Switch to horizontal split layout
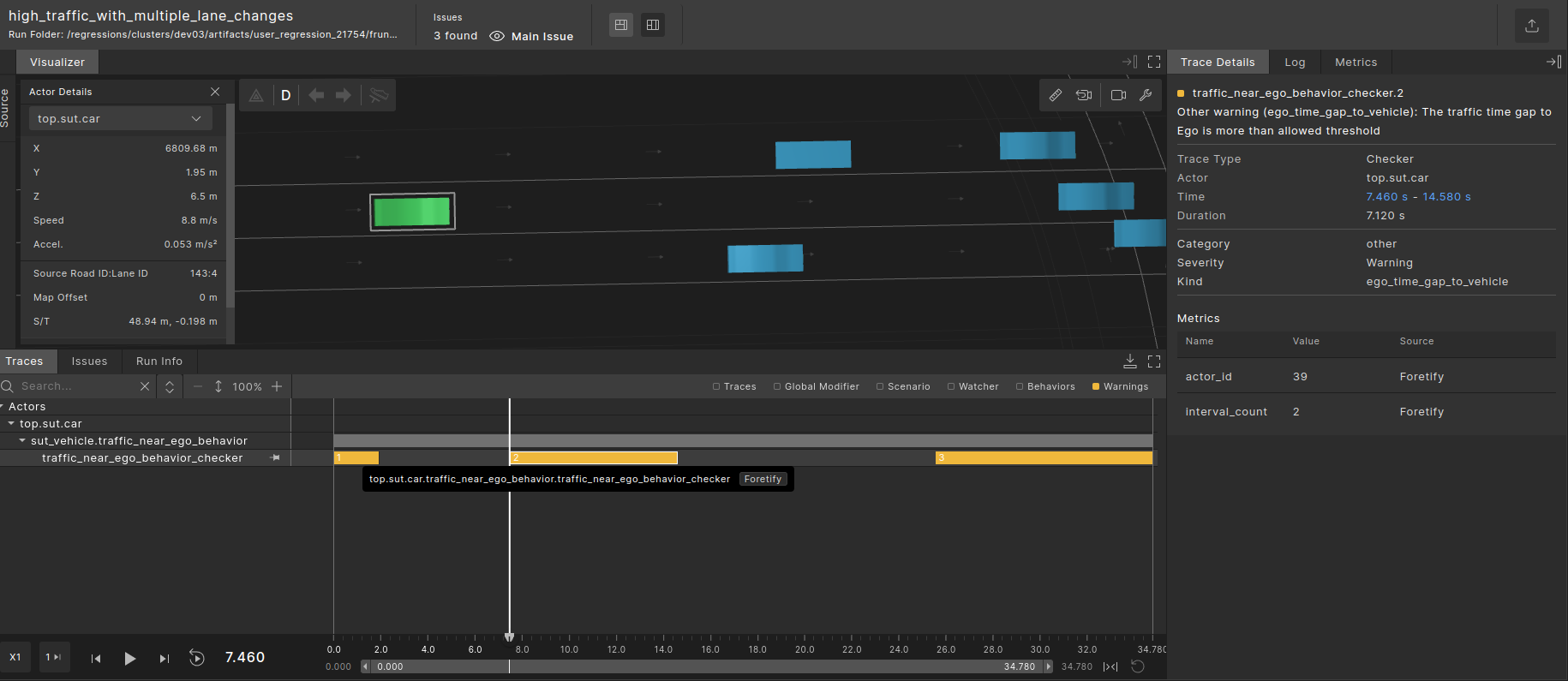 click(621, 25)
